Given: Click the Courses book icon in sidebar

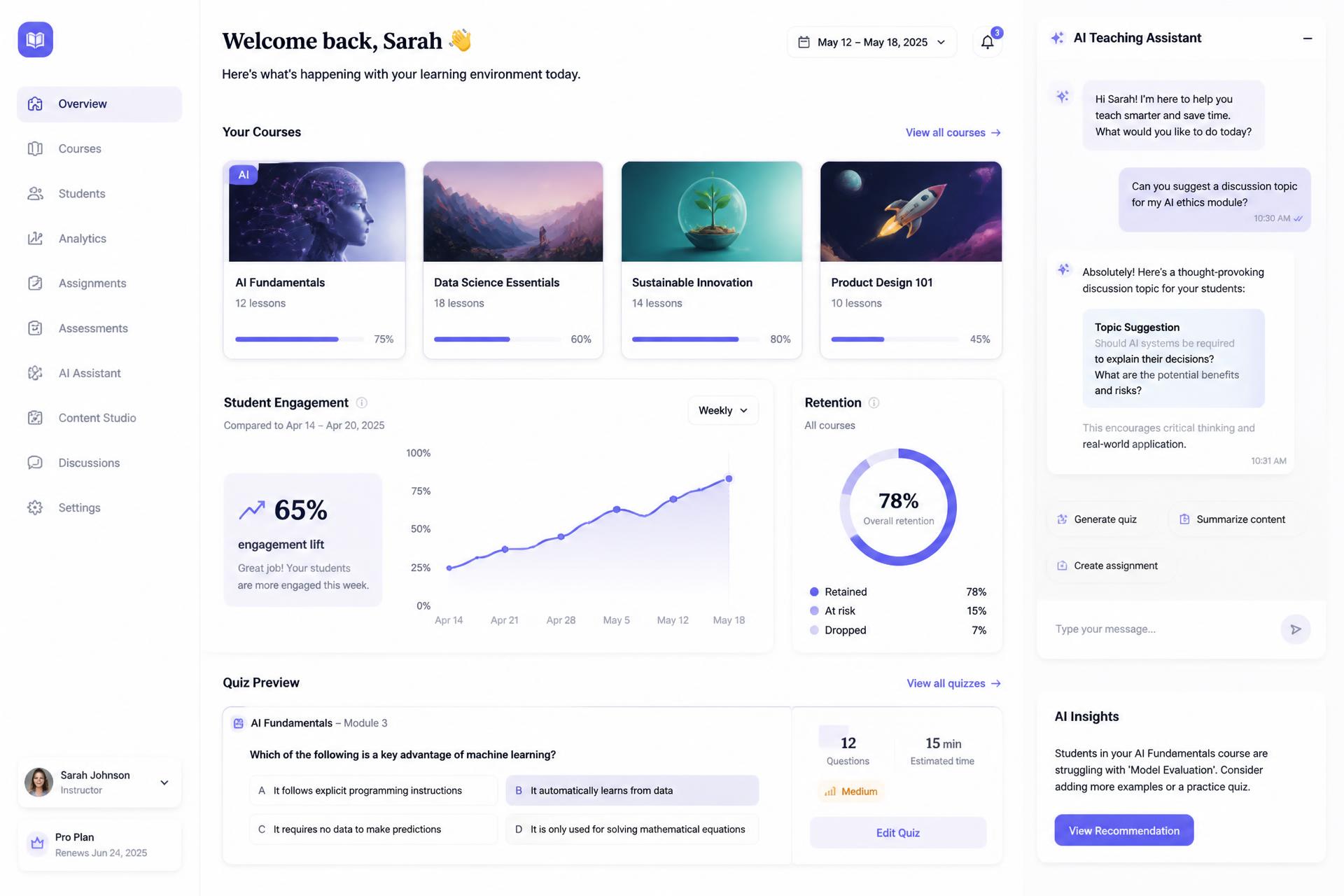Looking at the screenshot, I should pyautogui.click(x=35, y=148).
